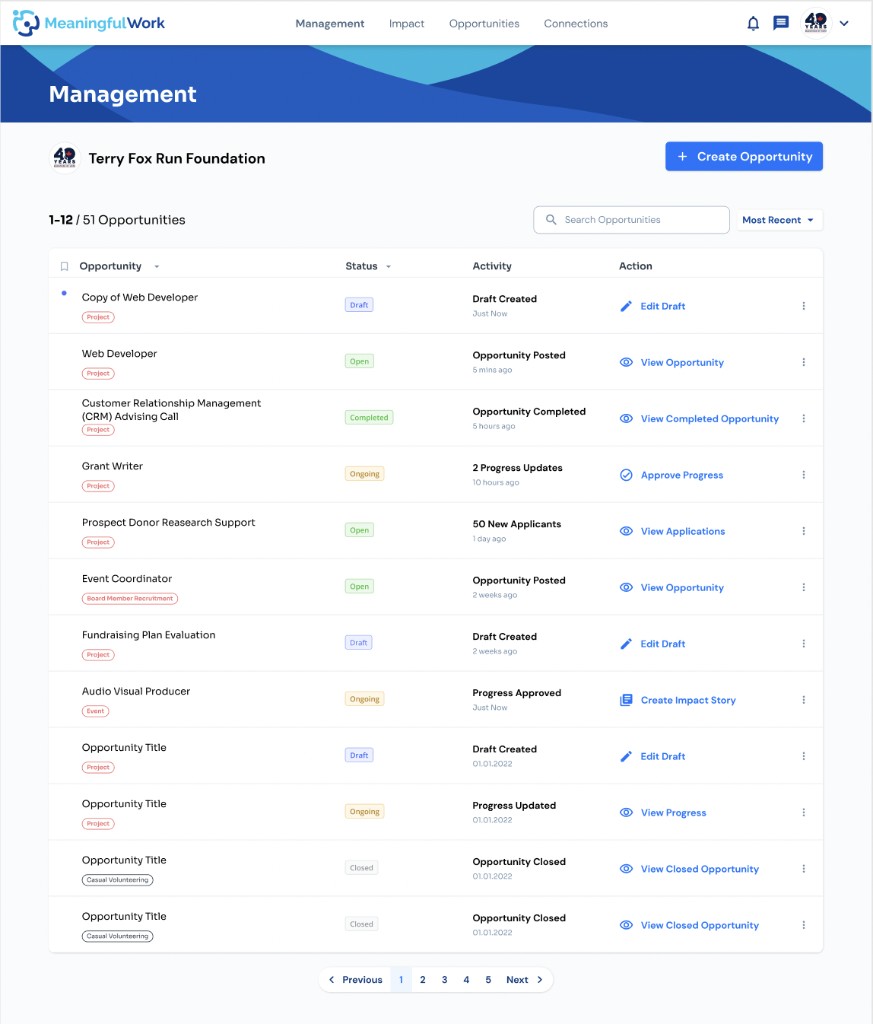Click Create Impact Story link
This screenshot has width=873, height=1024.
[677, 700]
